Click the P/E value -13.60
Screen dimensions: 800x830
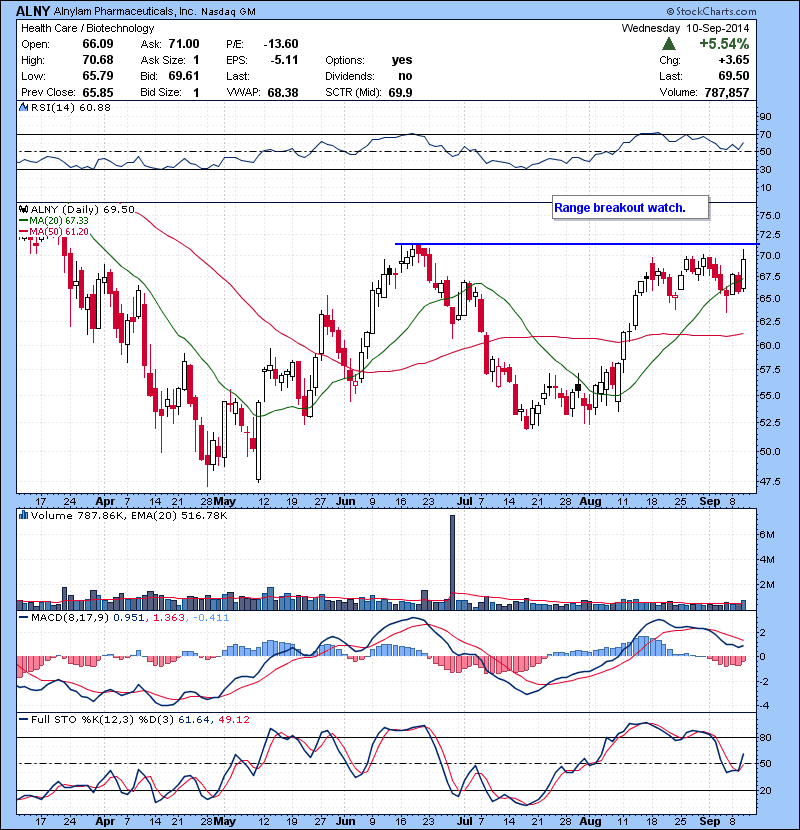[x=281, y=44]
